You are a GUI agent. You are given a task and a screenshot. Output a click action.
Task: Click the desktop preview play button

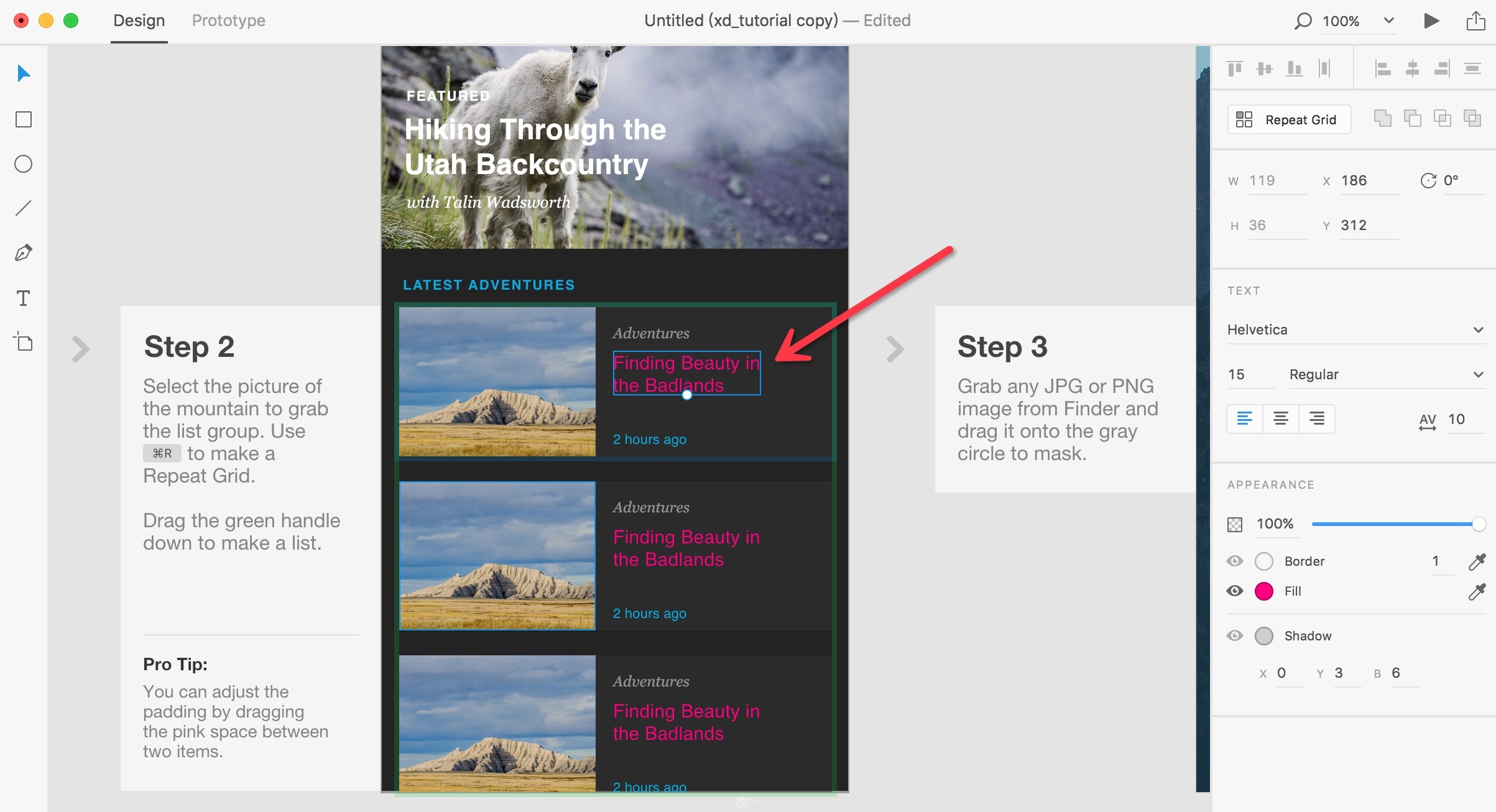[x=1431, y=21]
